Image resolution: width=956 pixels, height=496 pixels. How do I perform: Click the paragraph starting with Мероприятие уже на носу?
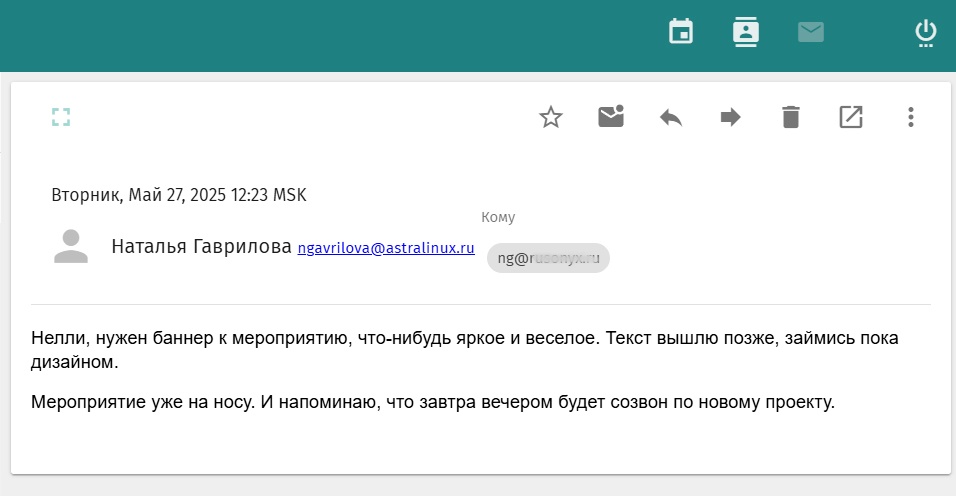433,402
